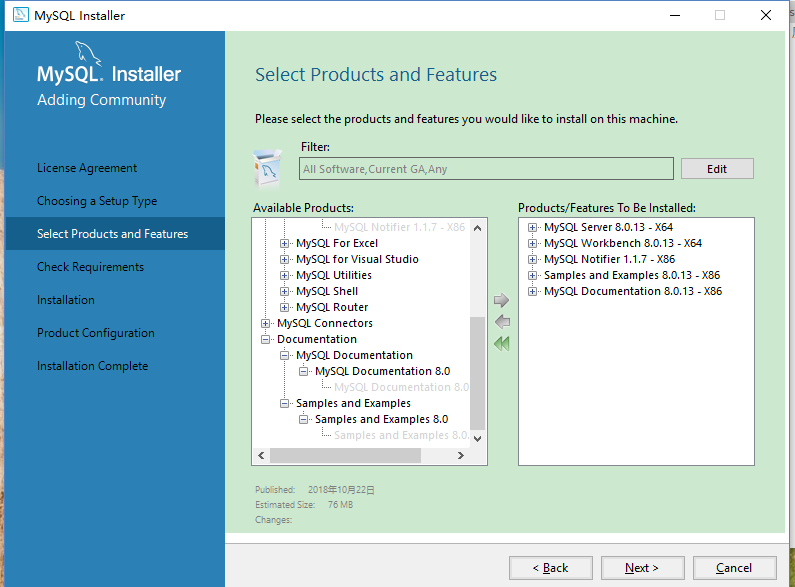
Task: Go to Installation Complete step
Action: (92, 365)
